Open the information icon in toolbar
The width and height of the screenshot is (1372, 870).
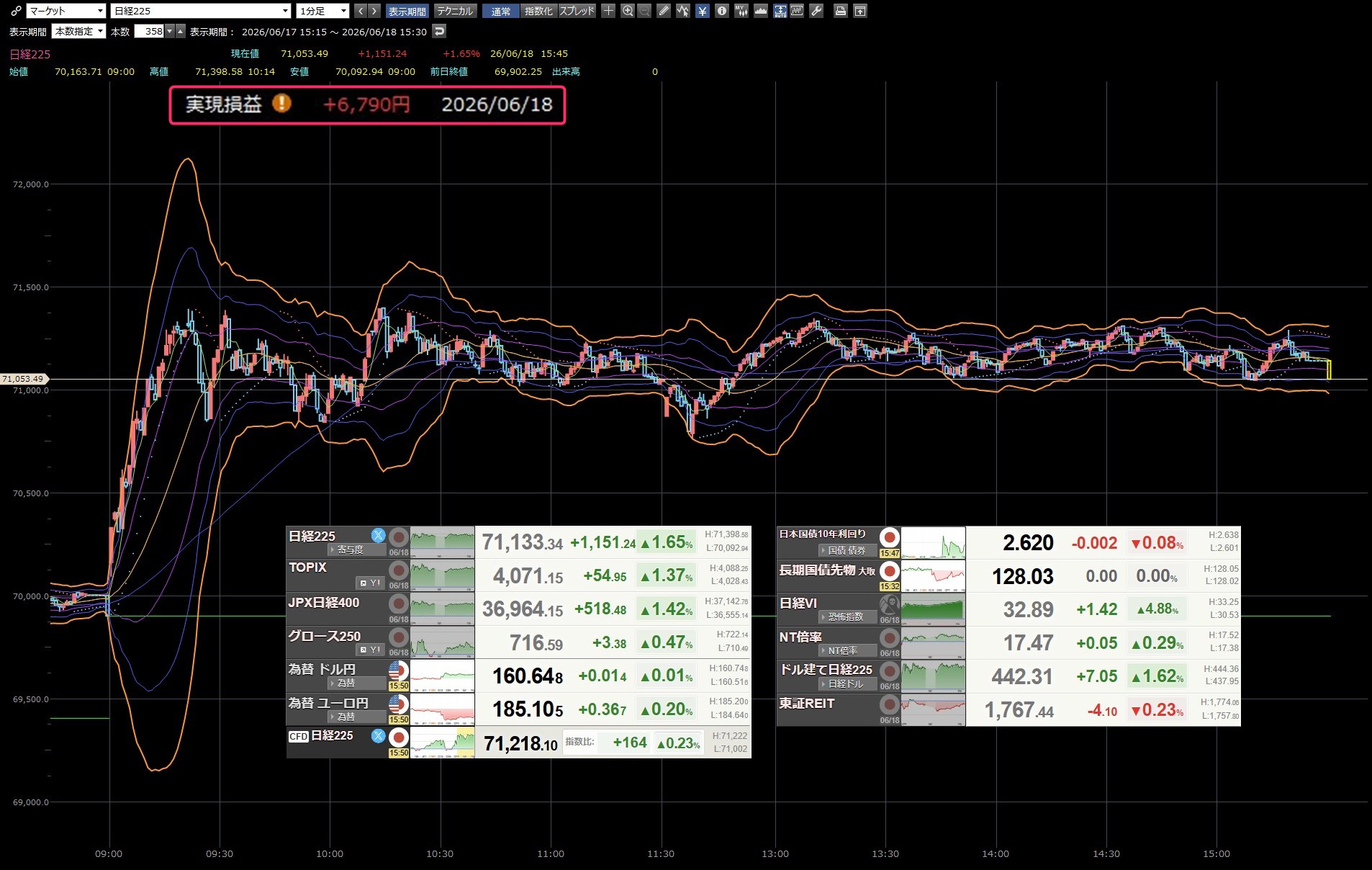click(722, 11)
